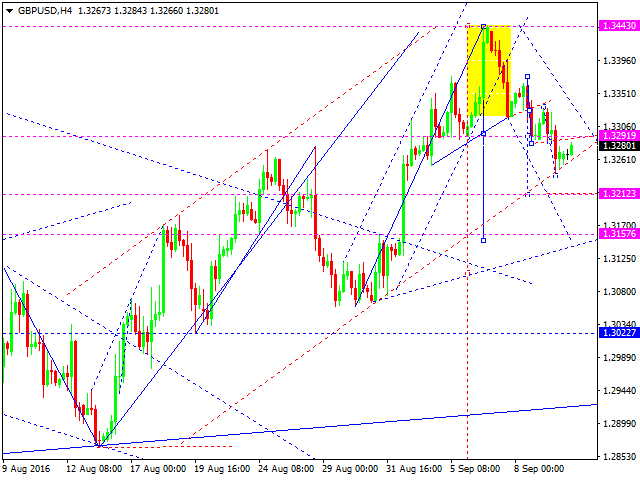Screen dimensions: 640x480
Task: Click the GBPUSD,H4 chart title text
Action: pyautogui.click(x=45, y=11)
